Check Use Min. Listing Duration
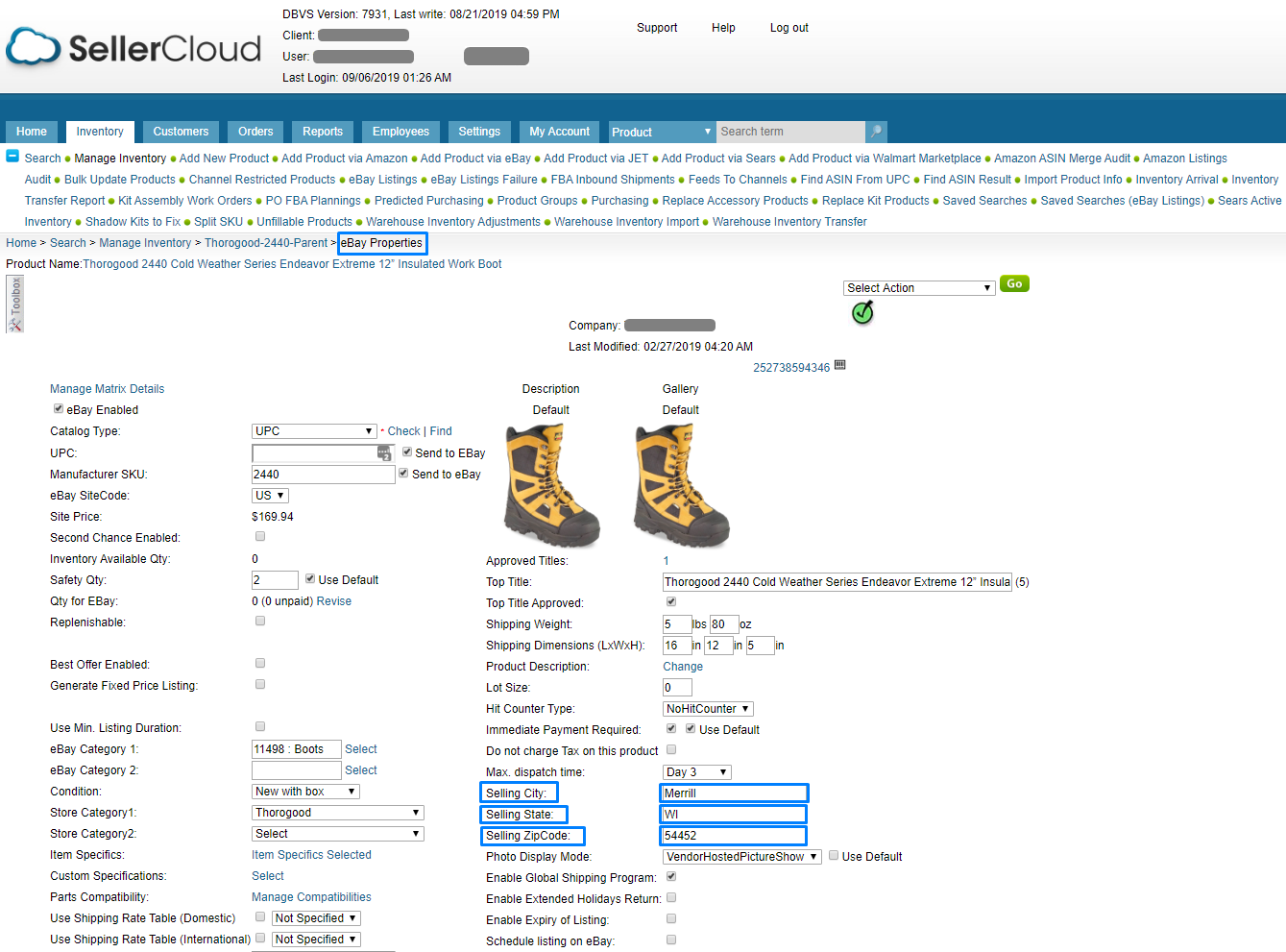1286x952 pixels. 260,726
